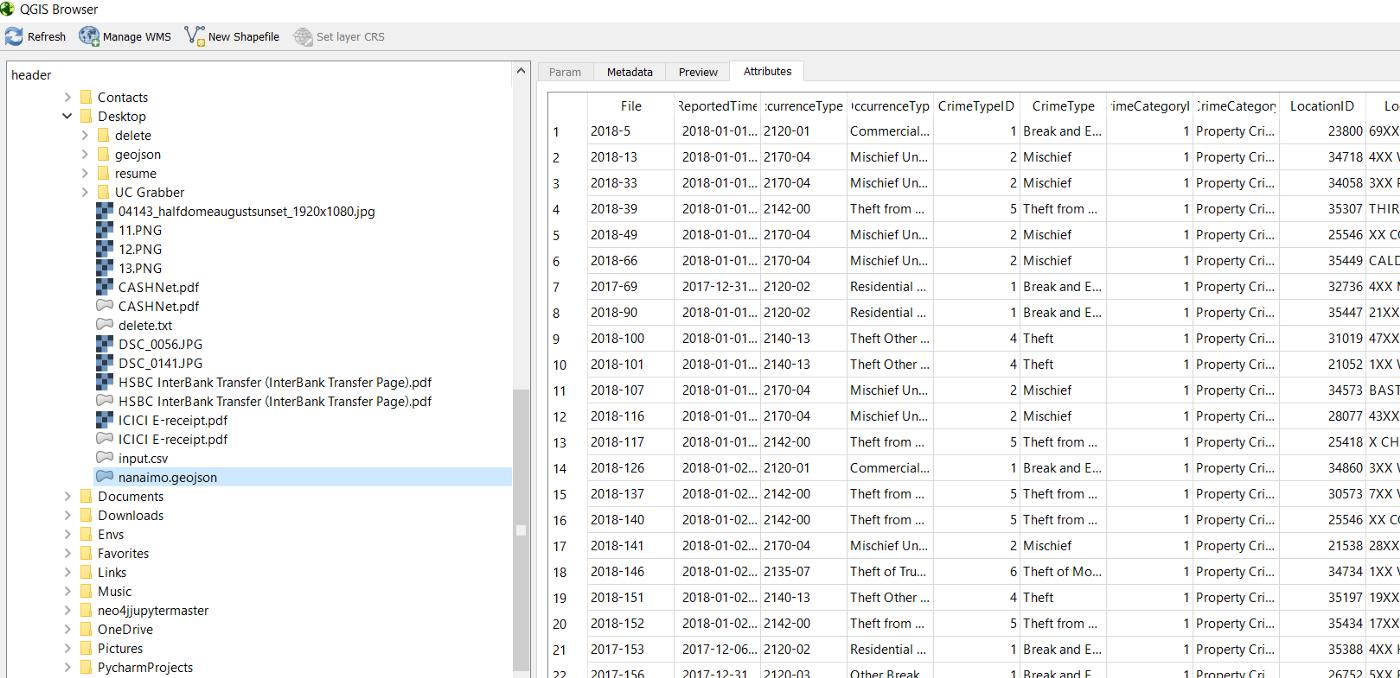Click the raster icon beside 13.PNG
The height and width of the screenshot is (678, 1400).
[x=104, y=268]
